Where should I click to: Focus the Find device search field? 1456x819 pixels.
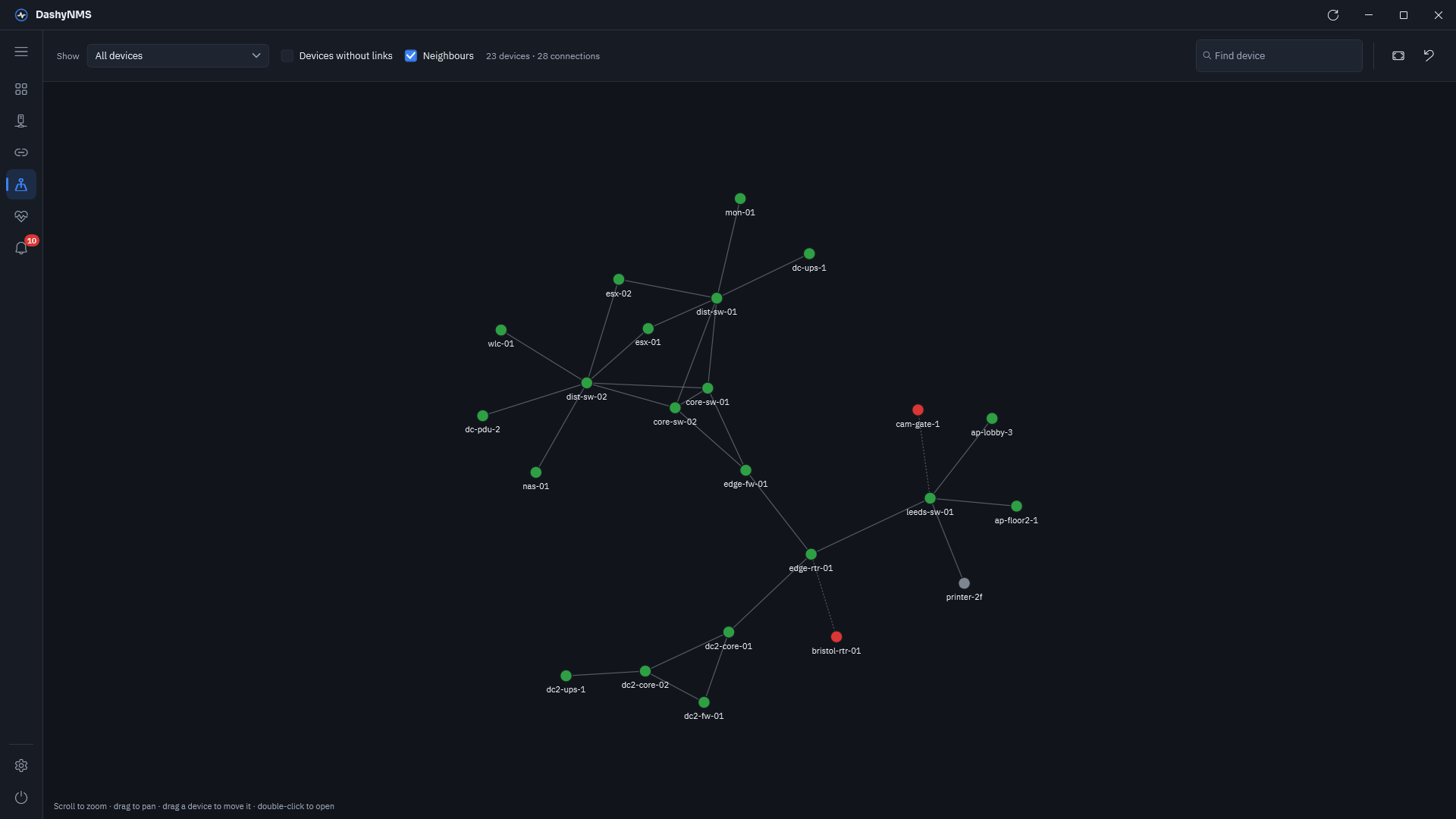coord(1279,55)
